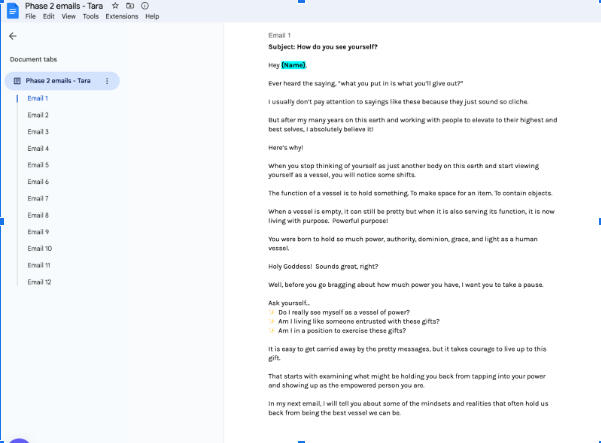The image size is (601, 443).
Task: Collapse document tabs with back arrow
Action: 12,35
